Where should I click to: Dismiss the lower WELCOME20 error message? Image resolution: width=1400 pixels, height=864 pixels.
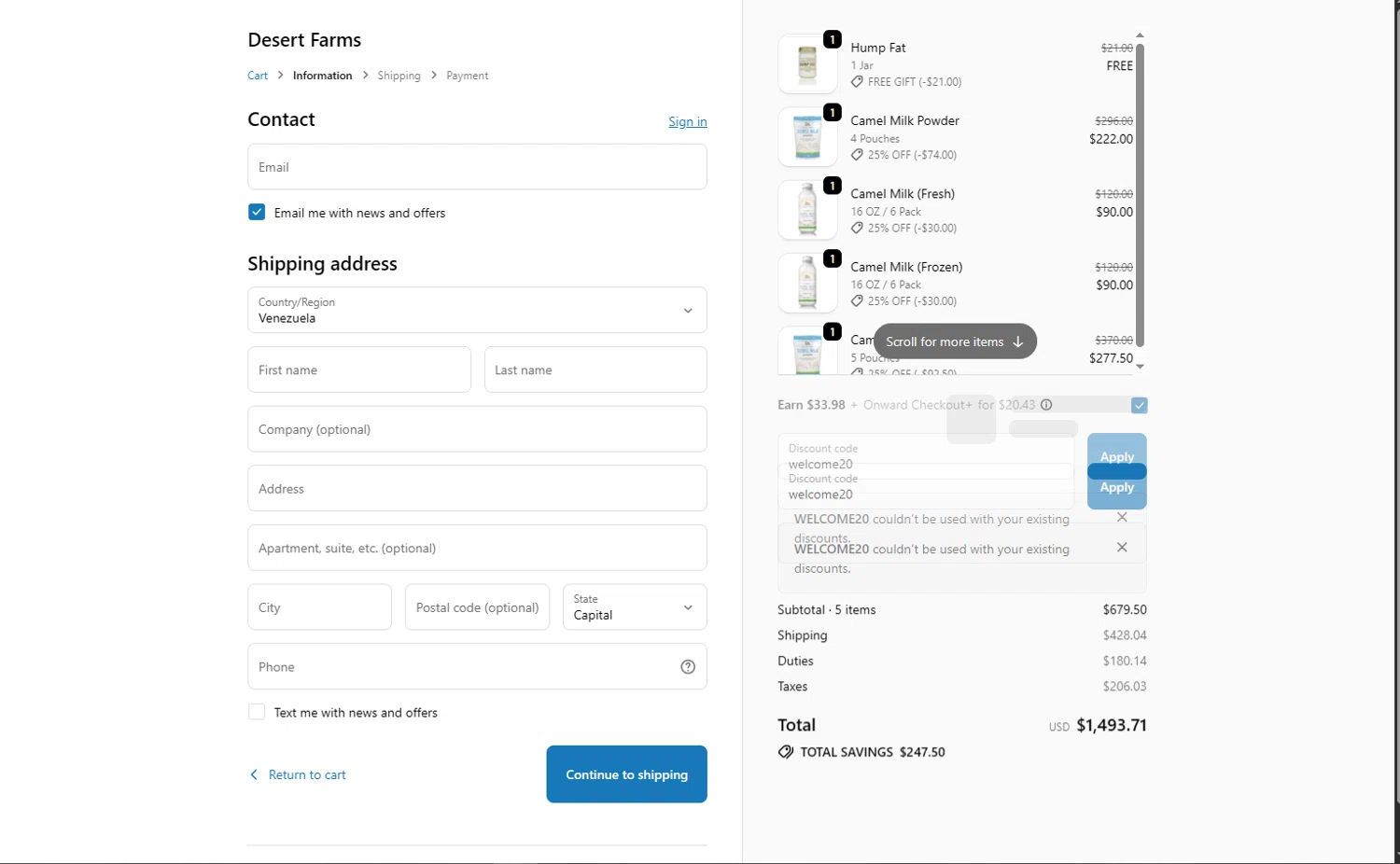[x=1122, y=548]
